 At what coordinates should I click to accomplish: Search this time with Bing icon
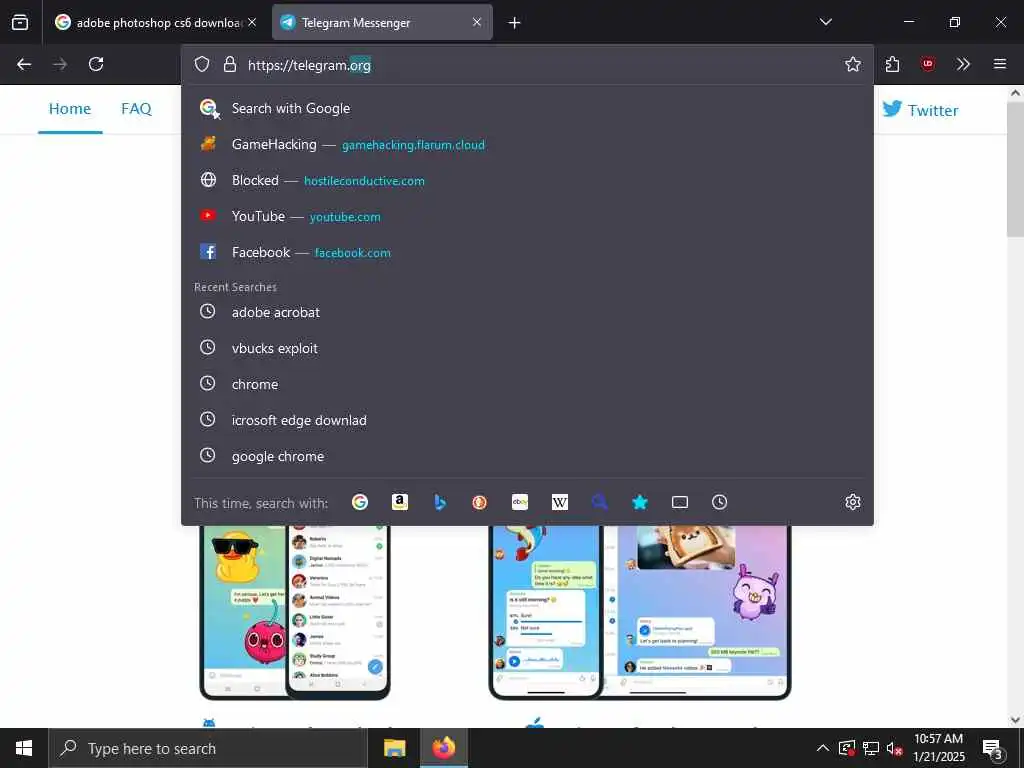click(440, 502)
